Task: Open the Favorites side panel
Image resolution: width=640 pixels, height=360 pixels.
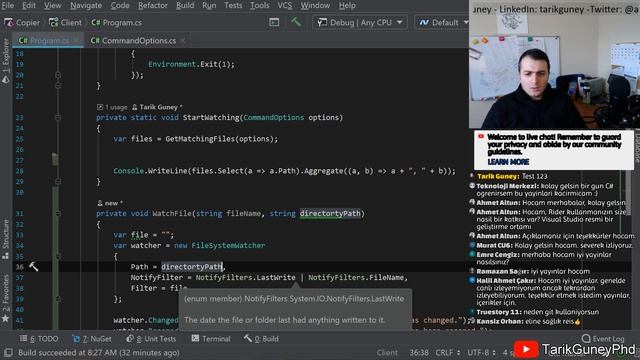Action: pos(6,298)
